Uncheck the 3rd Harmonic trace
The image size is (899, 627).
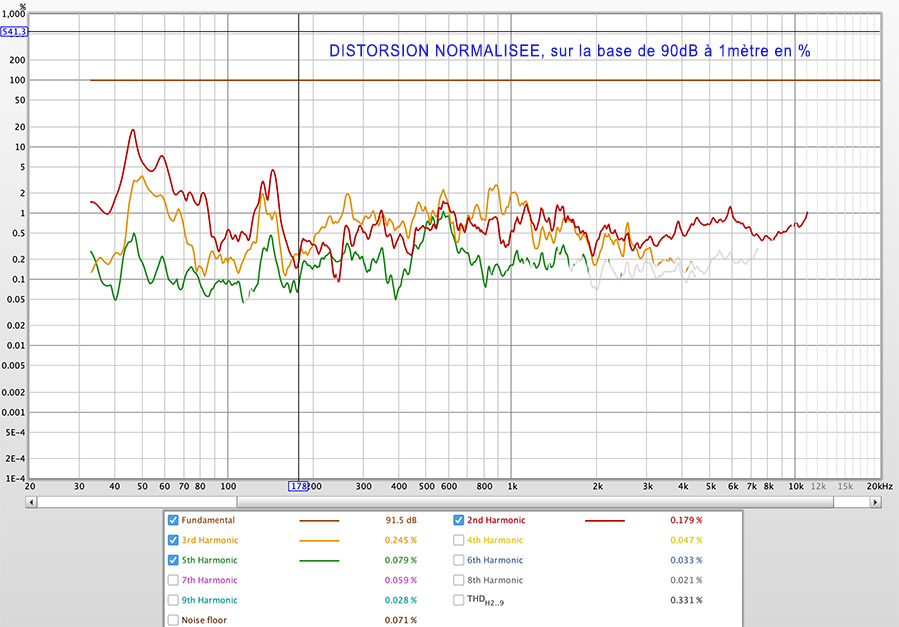pyautogui.click(x=173, y=540)
